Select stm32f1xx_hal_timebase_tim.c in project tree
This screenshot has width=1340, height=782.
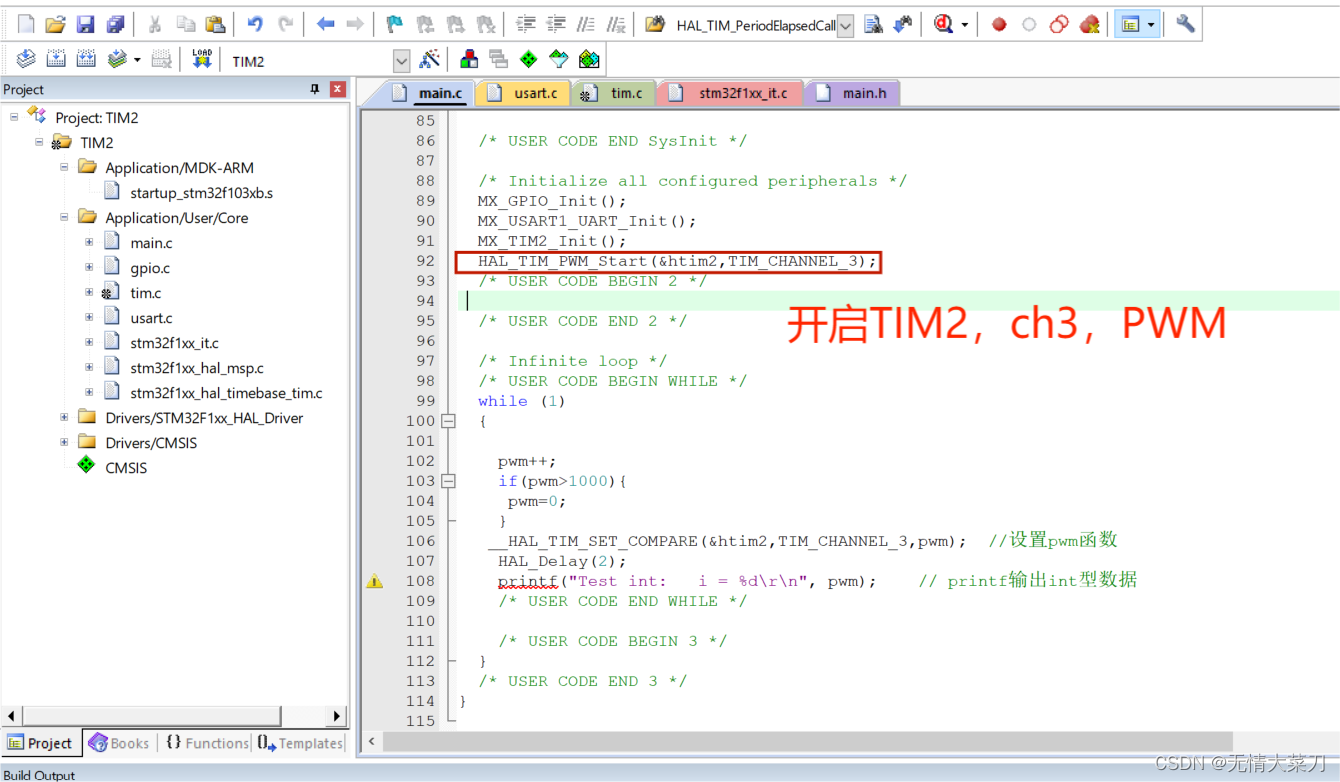[226, 392]
